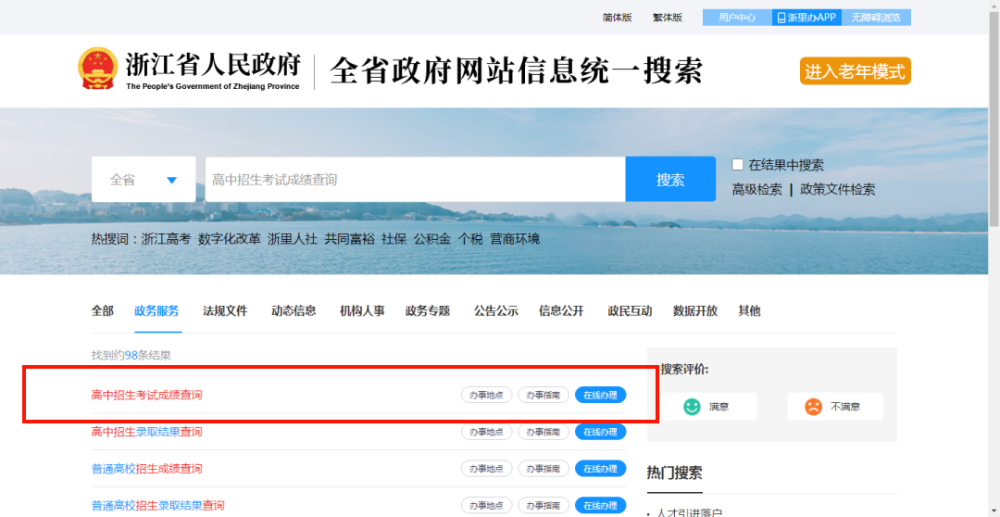Click 在线办理 for 高中招生考试成绩查询
This screenshot has width=1000, height=517.
pos(601,395)
